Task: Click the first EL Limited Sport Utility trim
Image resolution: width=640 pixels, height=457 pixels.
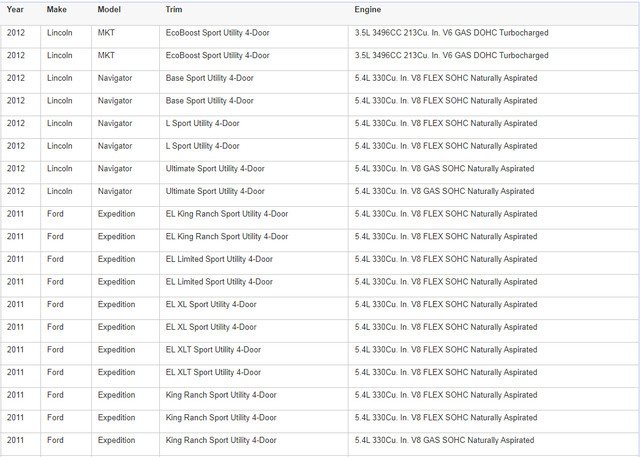Action: tap(219, 259)
